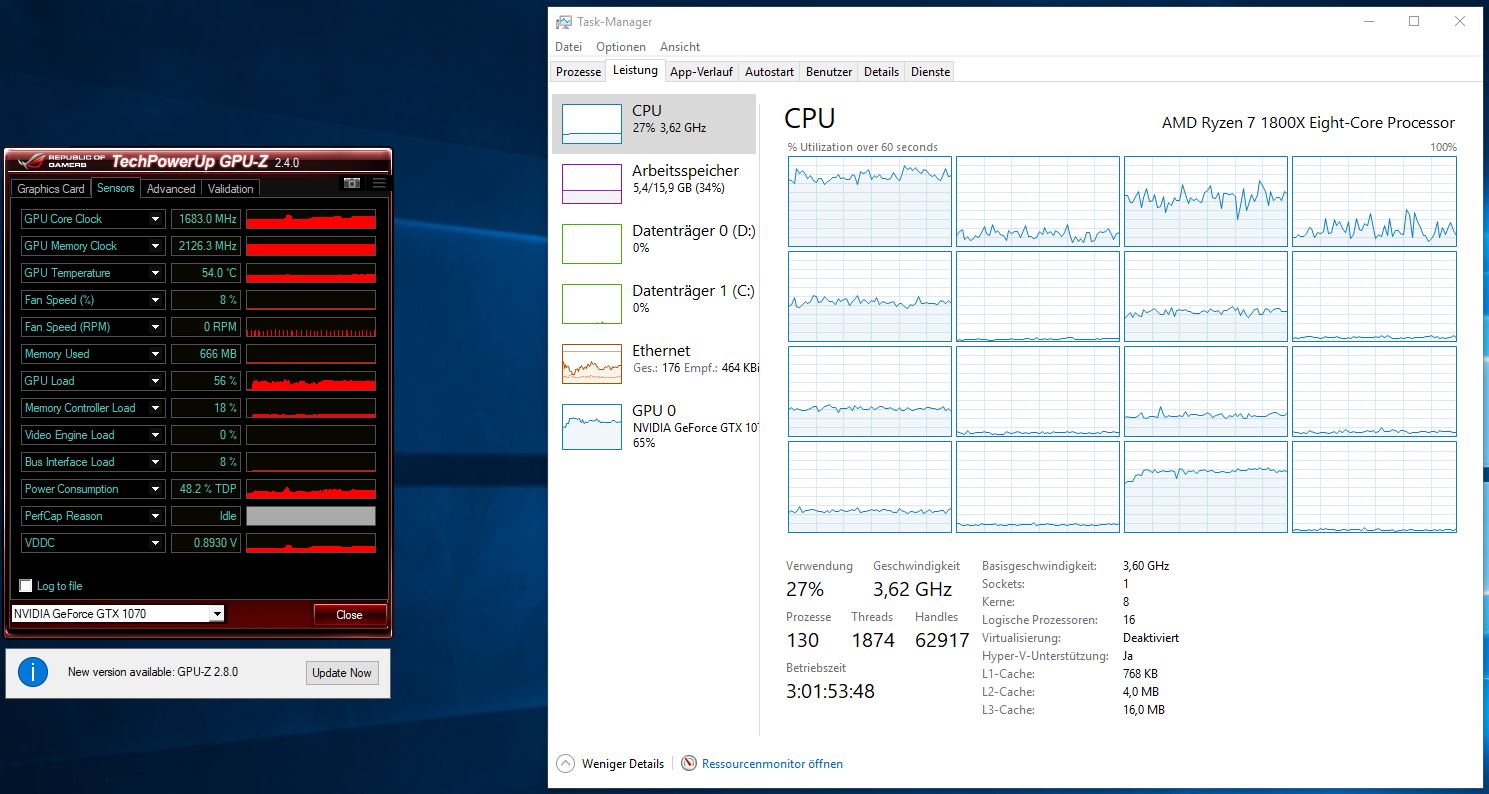Click the Handles count 62917

pos(942,640)
